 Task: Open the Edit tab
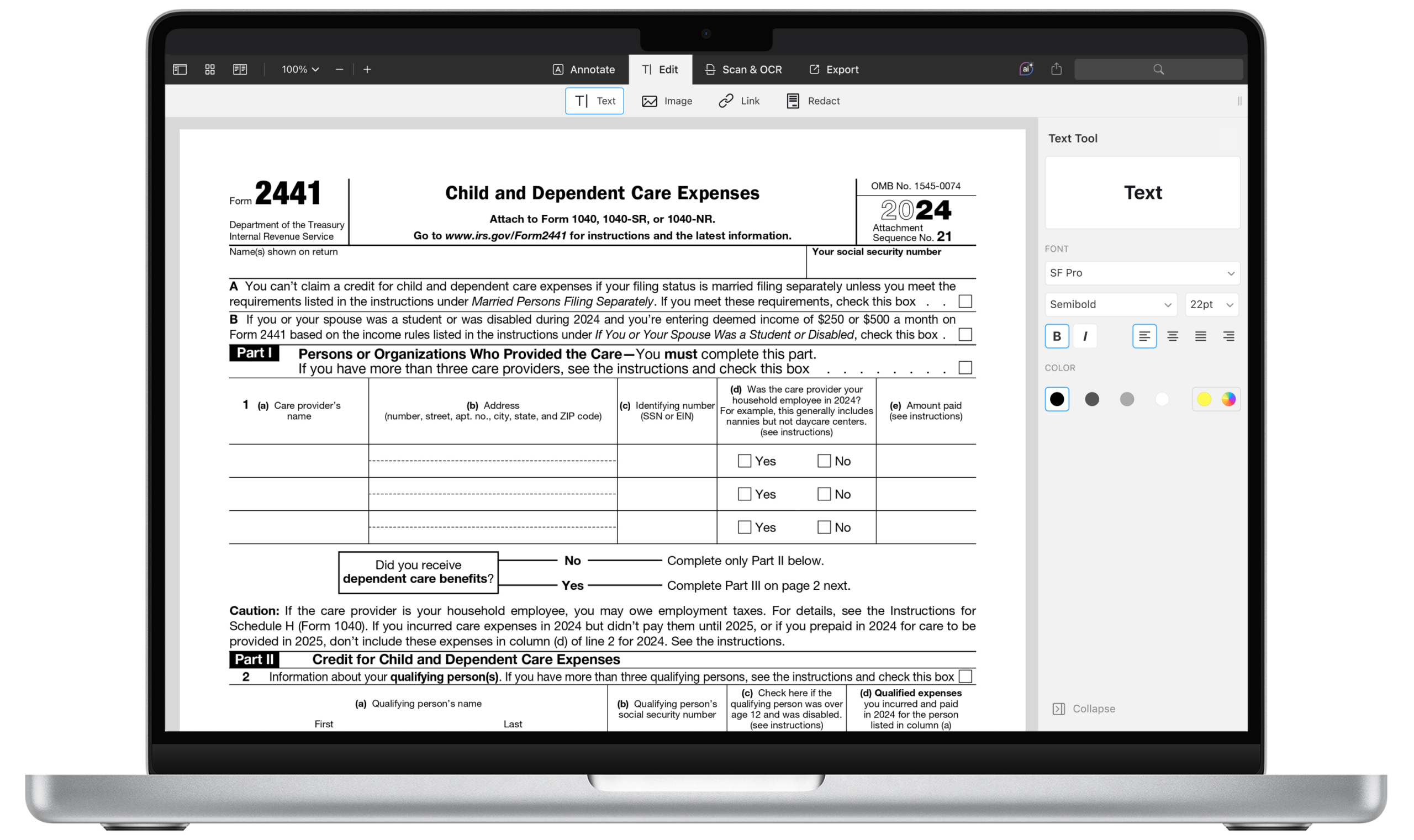(660, 69)
